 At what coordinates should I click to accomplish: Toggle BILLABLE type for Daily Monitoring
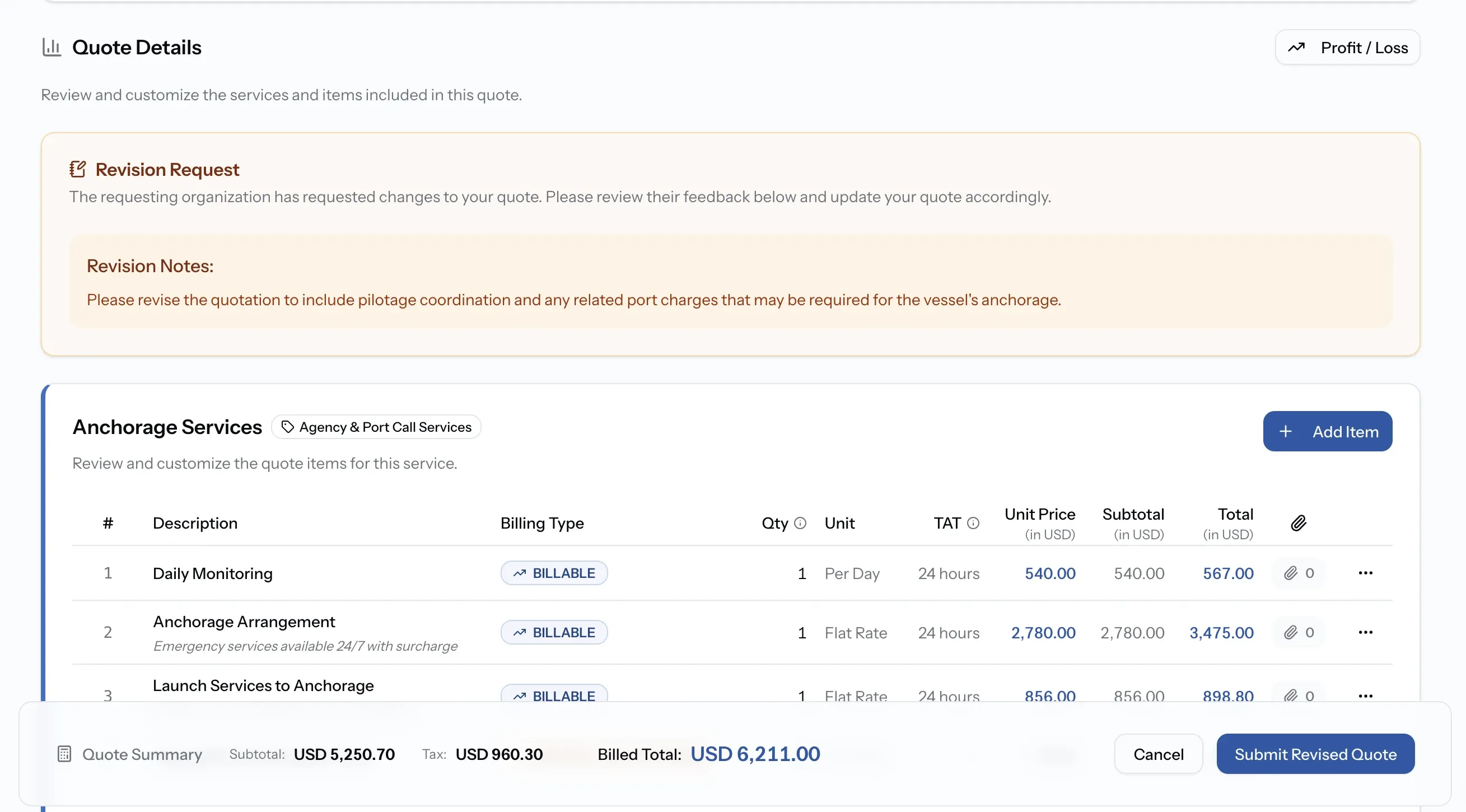point(554,573)
